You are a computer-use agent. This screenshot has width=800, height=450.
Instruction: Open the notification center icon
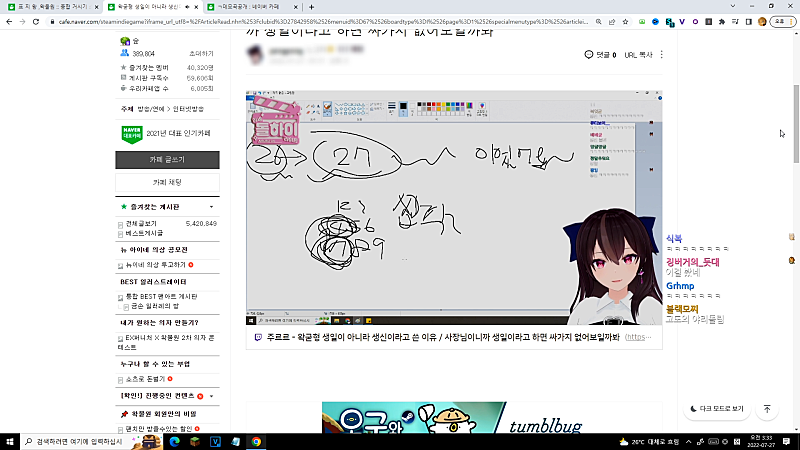coord(786,441)
